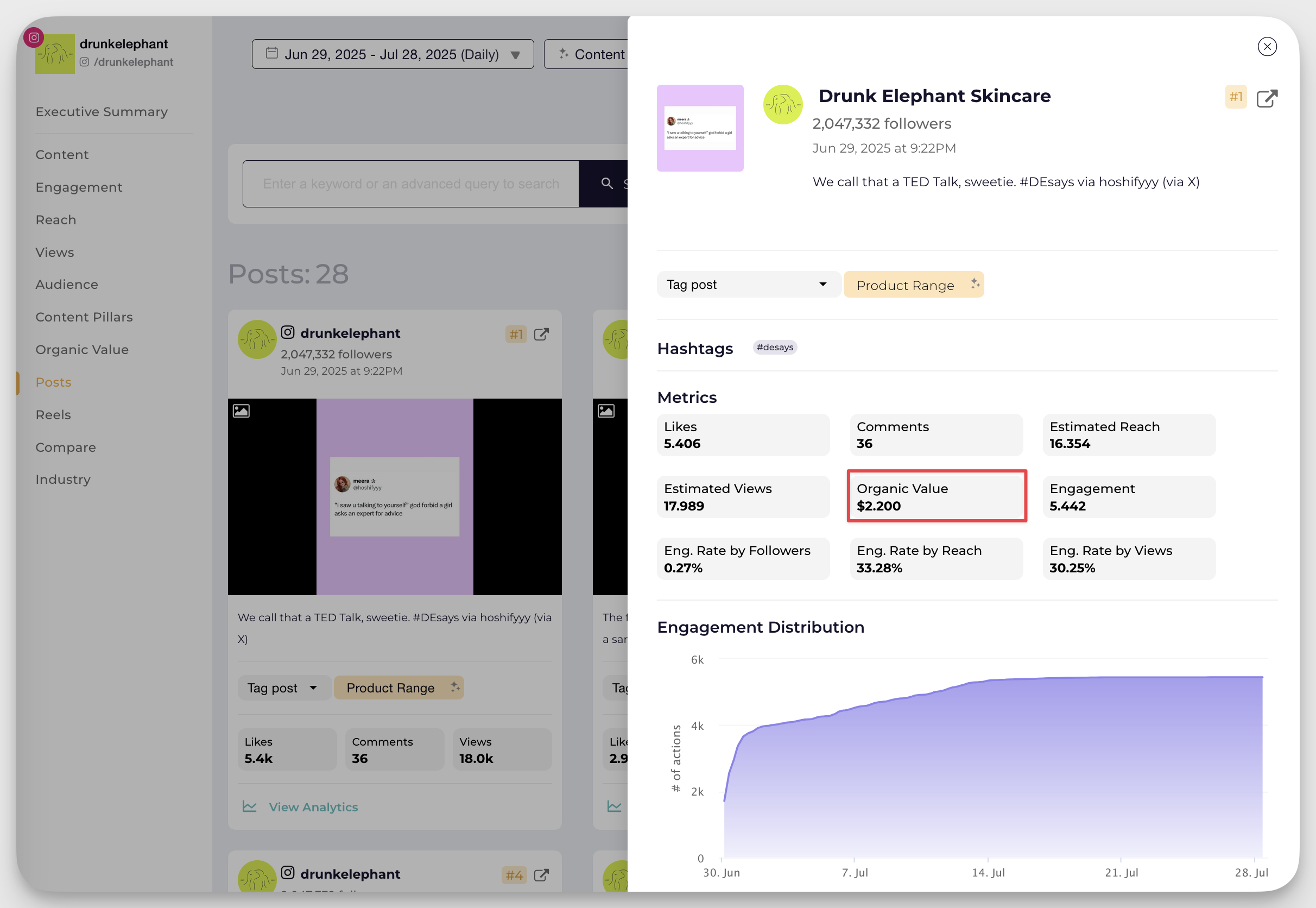Viewport: 1316px width, 908px height.
Task: Open Executive Summary in sidebar
Action: point(101,111)
